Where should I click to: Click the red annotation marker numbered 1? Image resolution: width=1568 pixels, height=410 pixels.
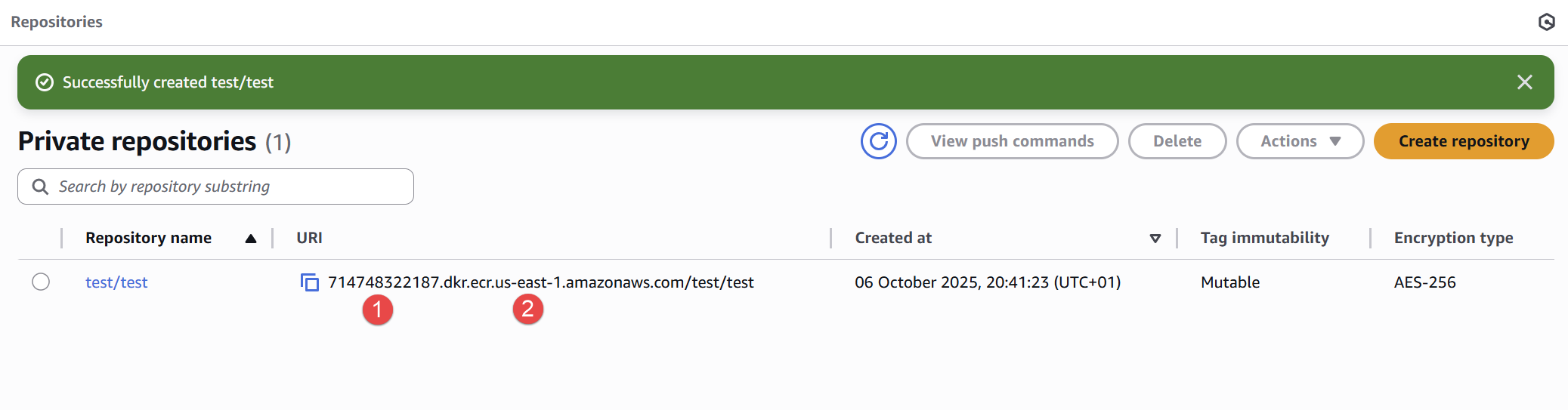tap(377, 310)
